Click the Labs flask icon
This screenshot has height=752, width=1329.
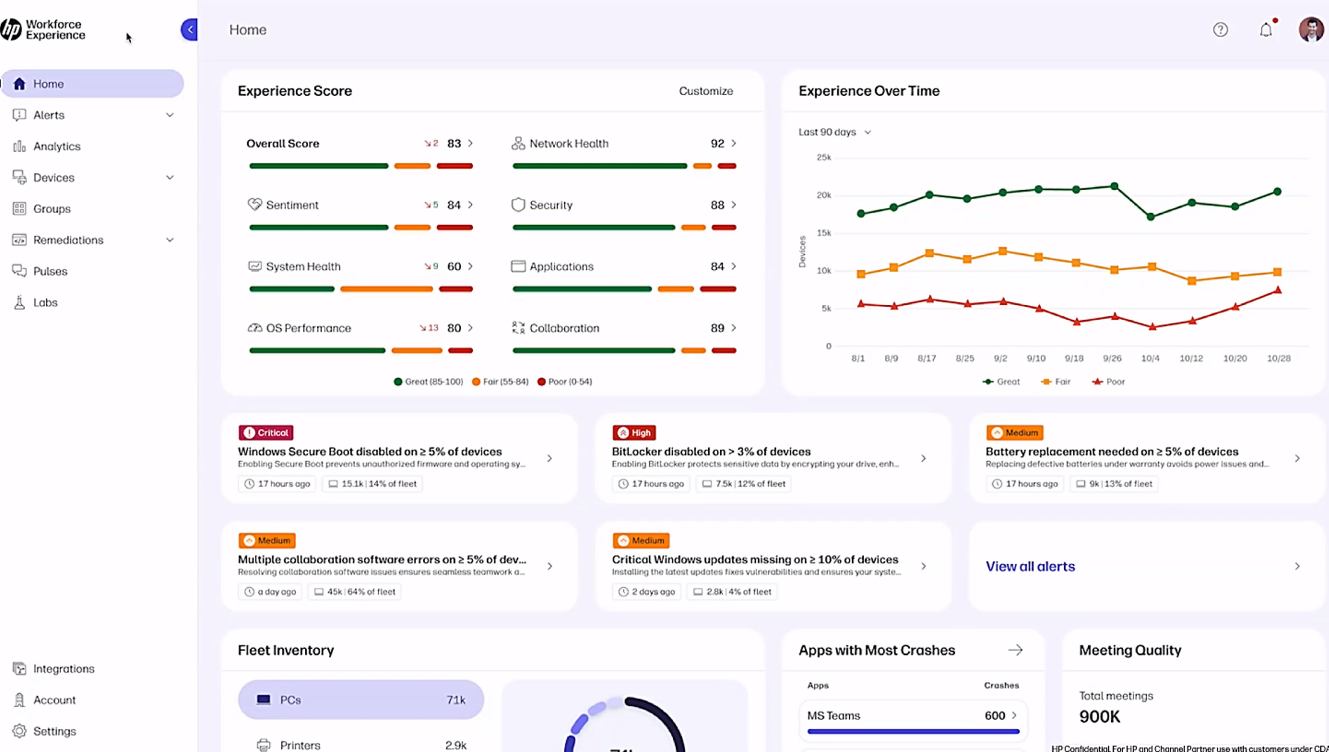pyautogui.click(x=19, y=302)
